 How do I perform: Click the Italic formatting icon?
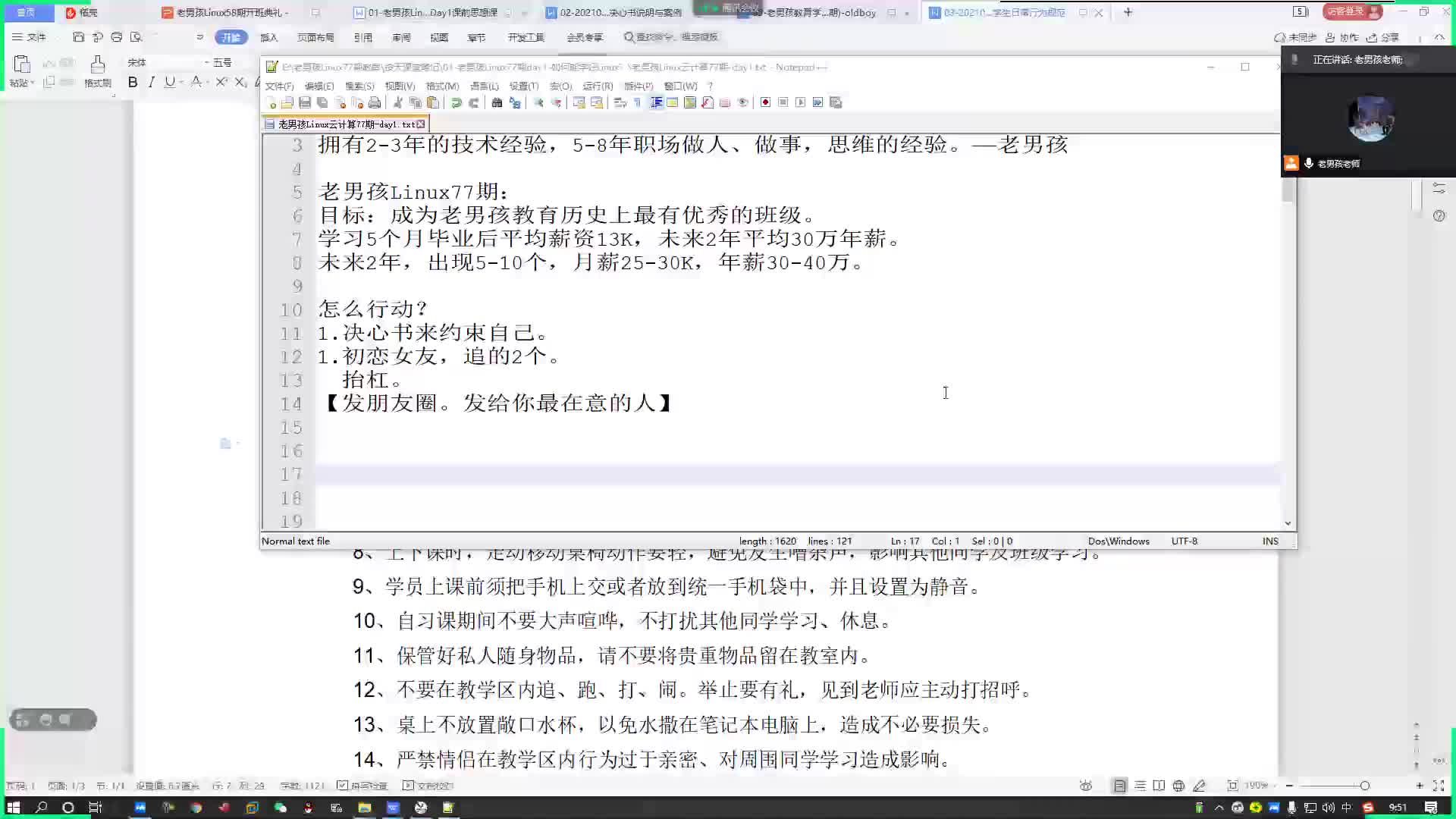click(151, 82)
